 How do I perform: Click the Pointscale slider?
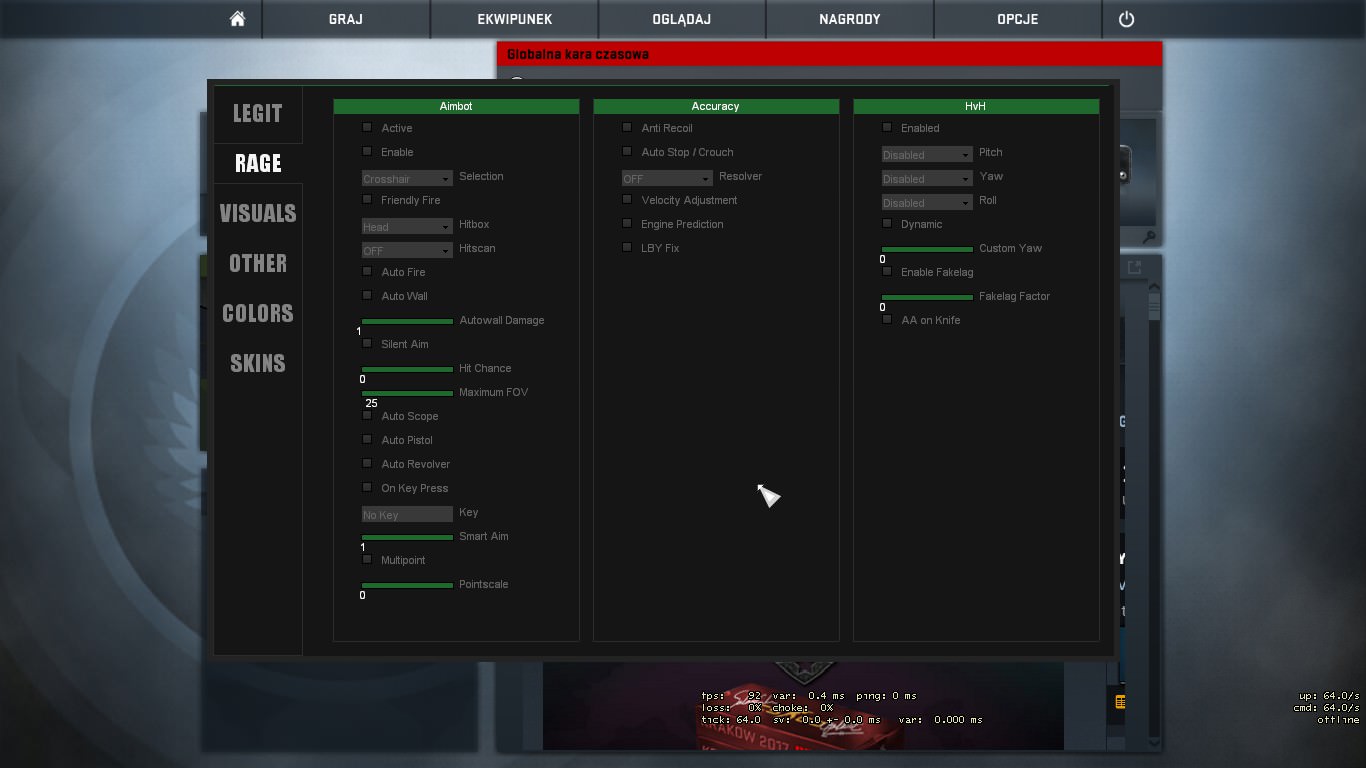click(x=407, y=585)
